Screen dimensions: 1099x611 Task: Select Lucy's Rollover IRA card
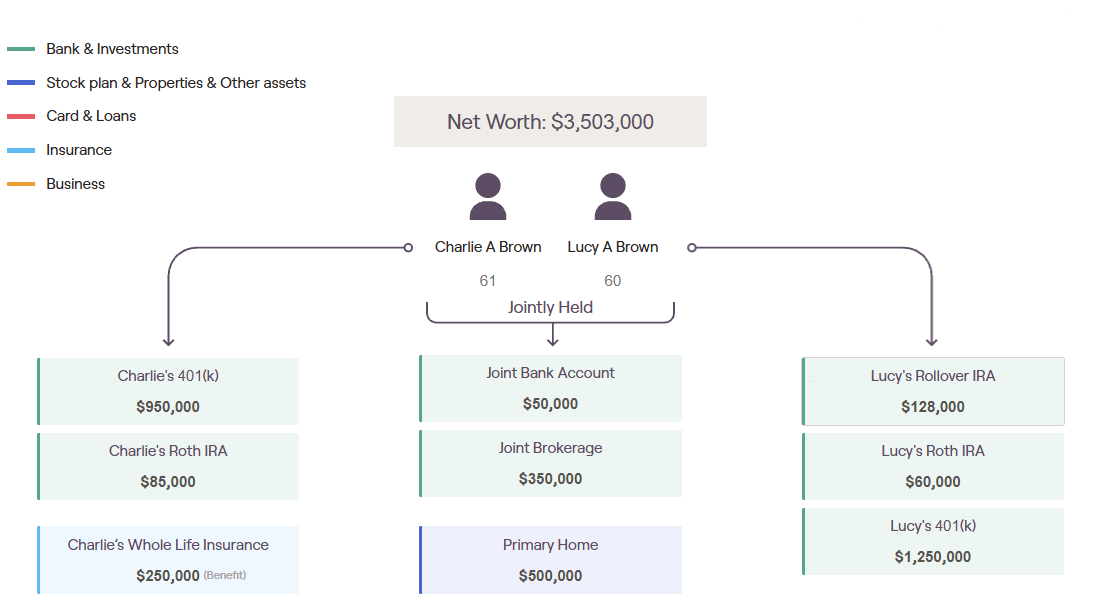[x=933, y=391]
